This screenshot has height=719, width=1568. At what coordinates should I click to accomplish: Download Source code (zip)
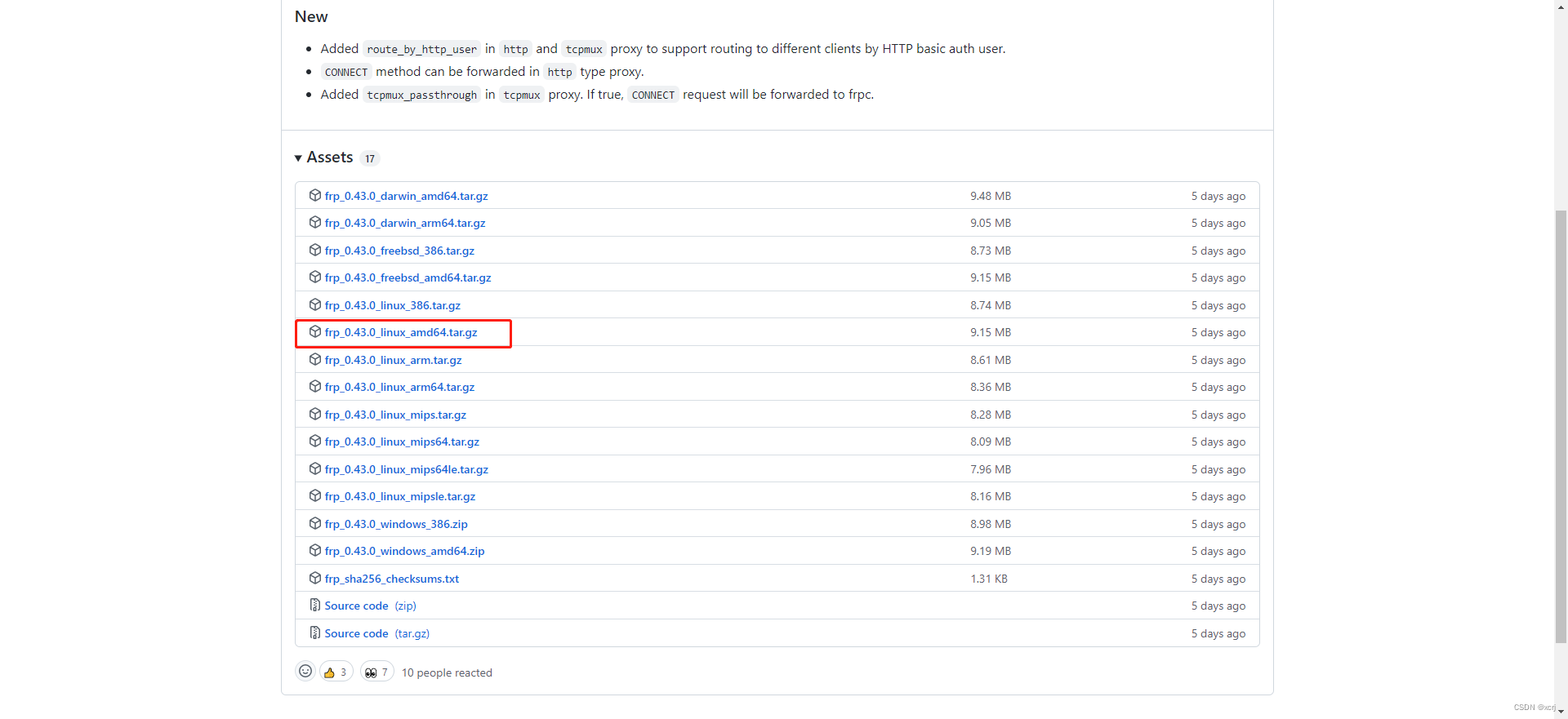pos(370,606)
